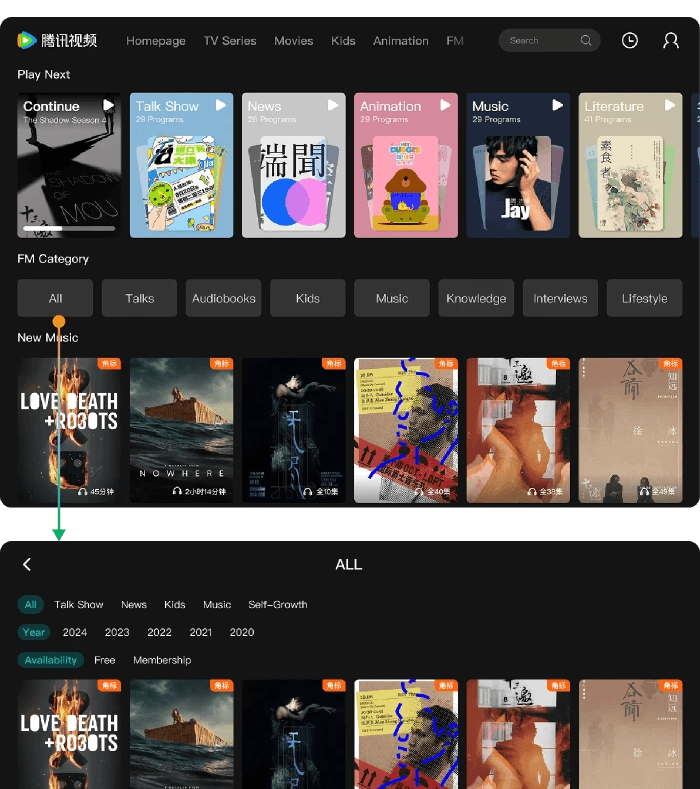700x789 pixels.
Task: Open the user profile icon
Action: [x=671, y=40]
